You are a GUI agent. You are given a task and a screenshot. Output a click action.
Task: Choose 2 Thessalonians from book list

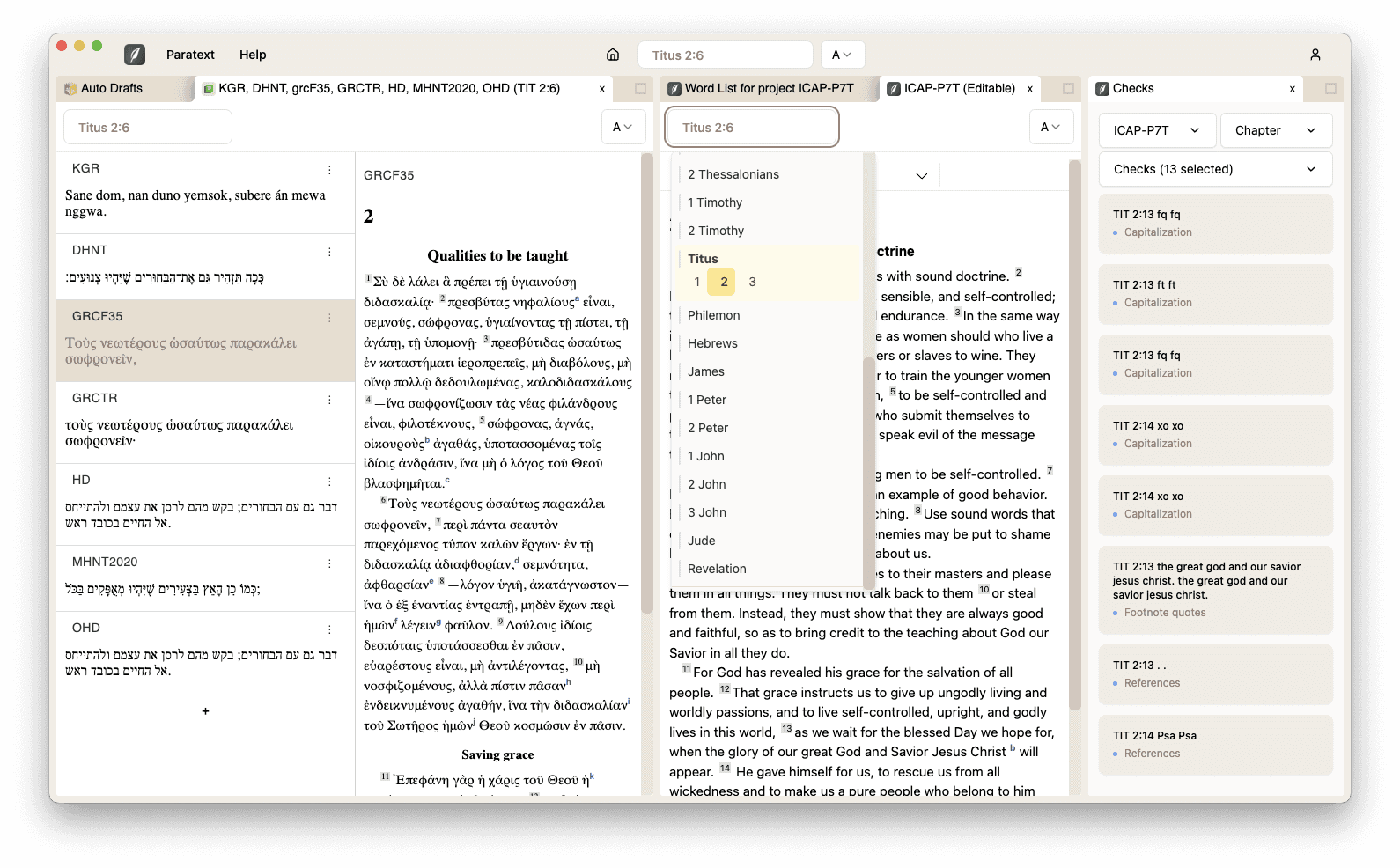click(x=768, y=174)
